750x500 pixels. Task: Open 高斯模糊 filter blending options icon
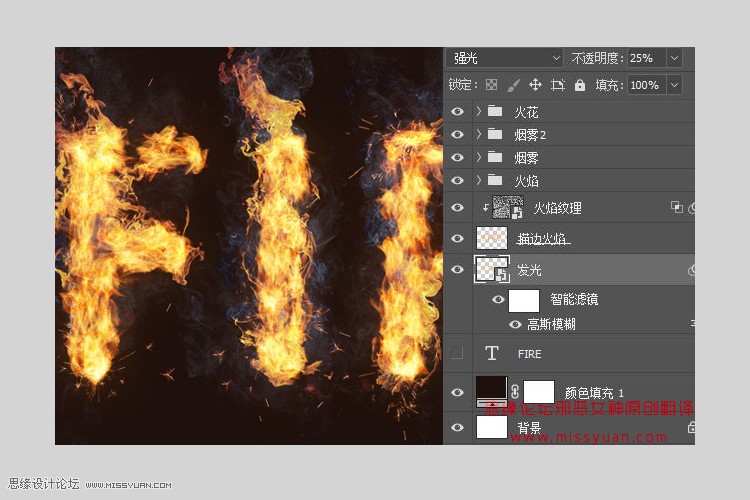click(x=692, y=324)
